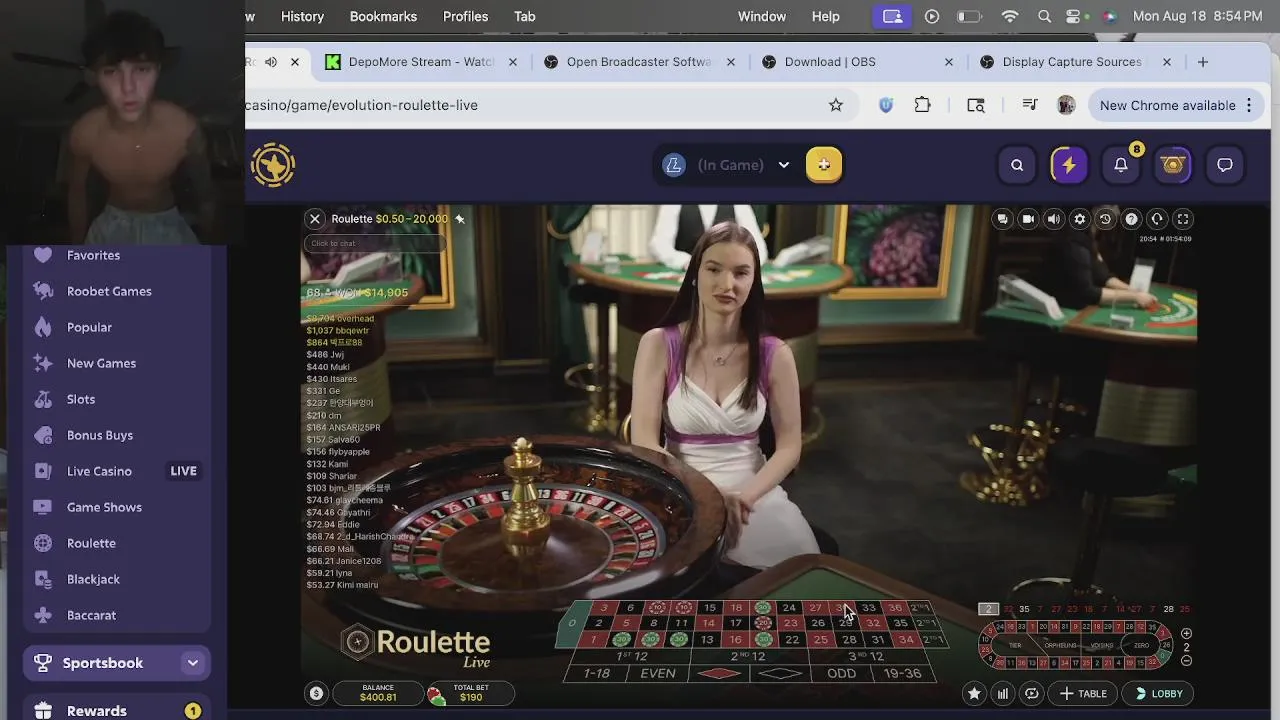This screenshot has width=1280, height=720.
Task: Bet on EVEN on the table
Action: [658, 673]
